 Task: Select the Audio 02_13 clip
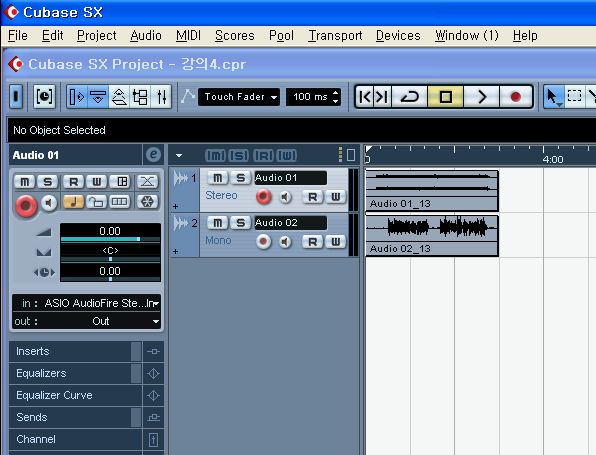click(x=431, y=235)
